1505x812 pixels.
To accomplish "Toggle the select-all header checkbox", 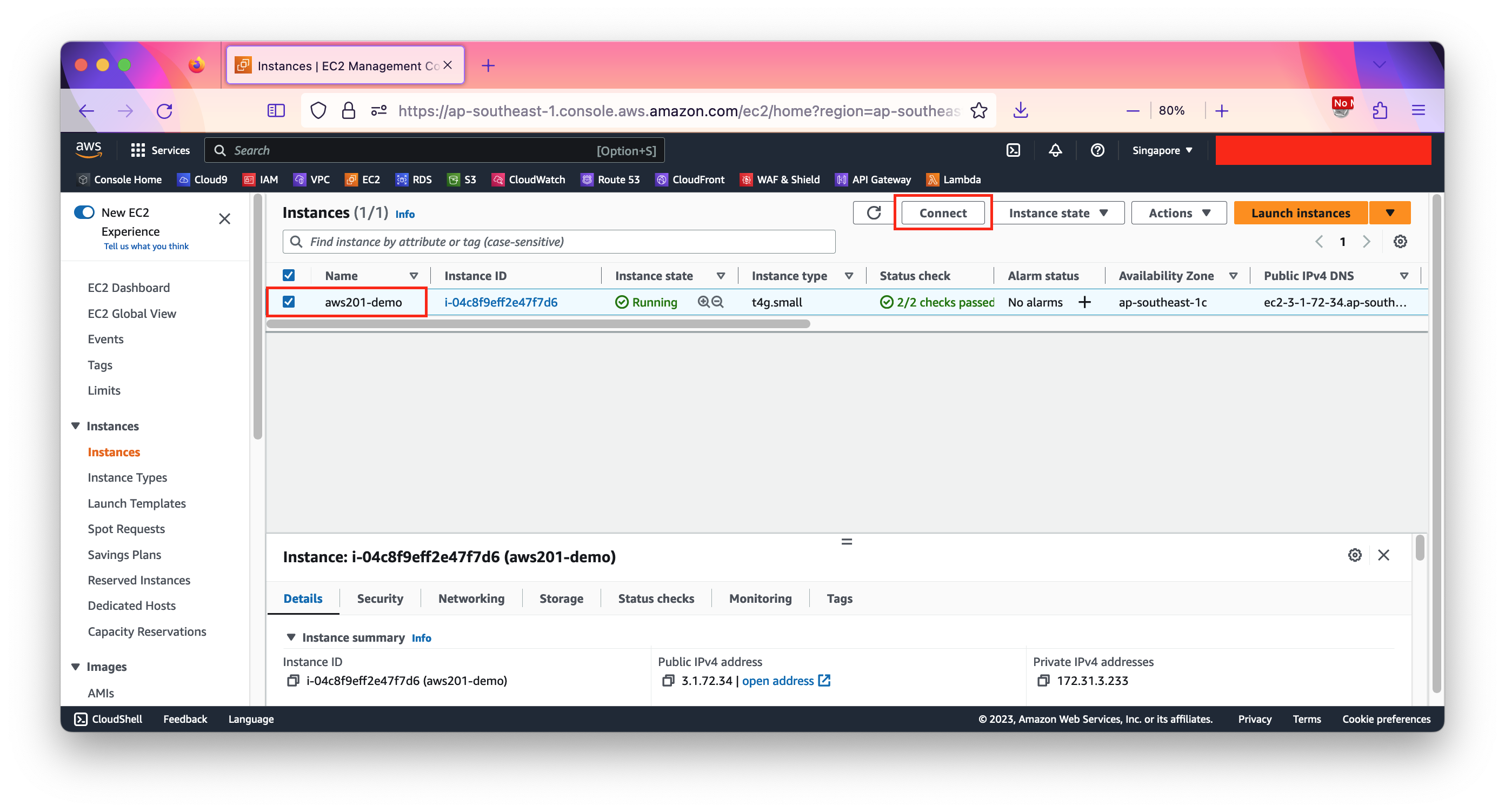I will coord(289,275).
